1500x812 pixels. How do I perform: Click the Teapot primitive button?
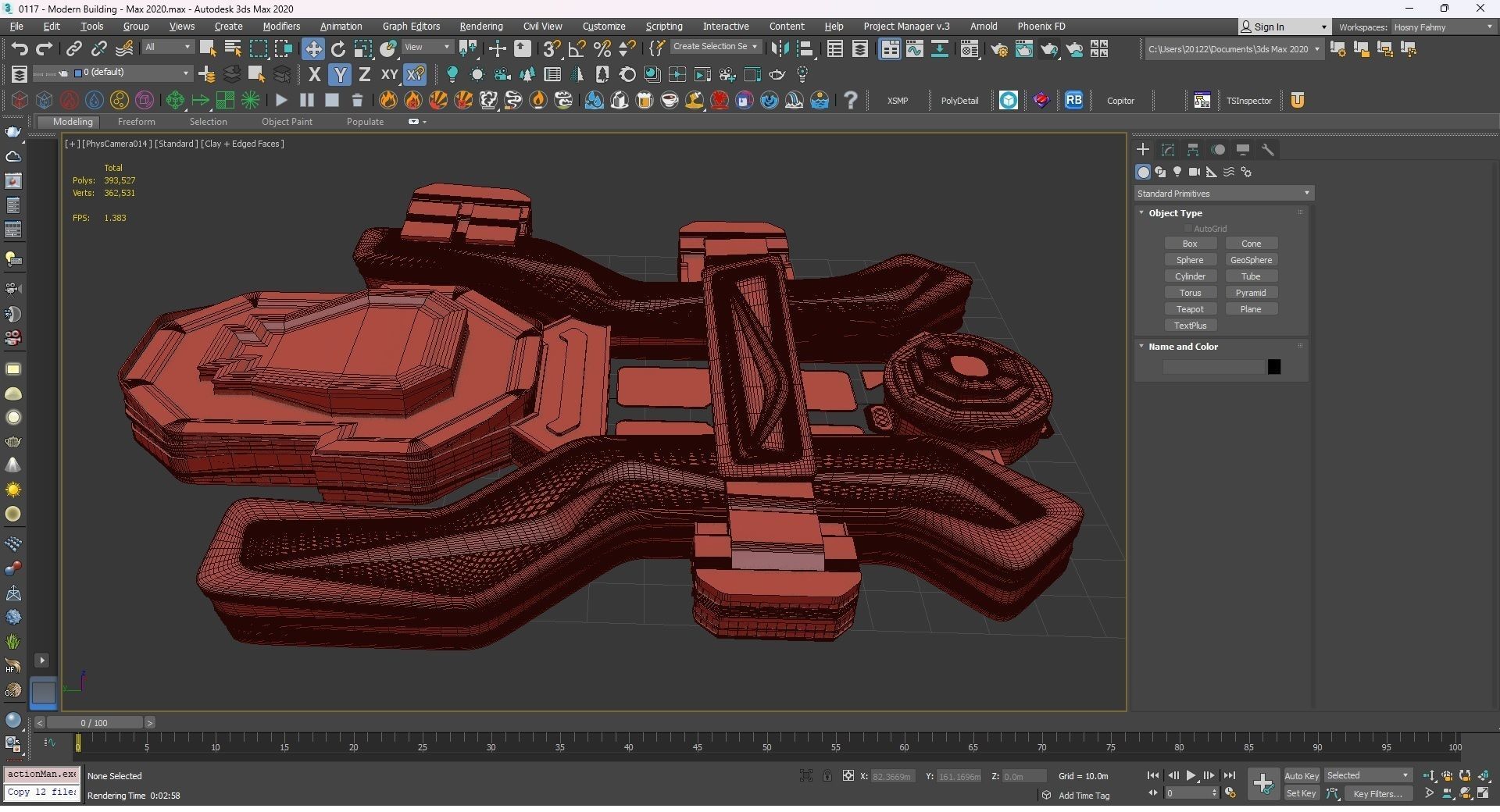pyautogui.click(x=1190, y=309)
